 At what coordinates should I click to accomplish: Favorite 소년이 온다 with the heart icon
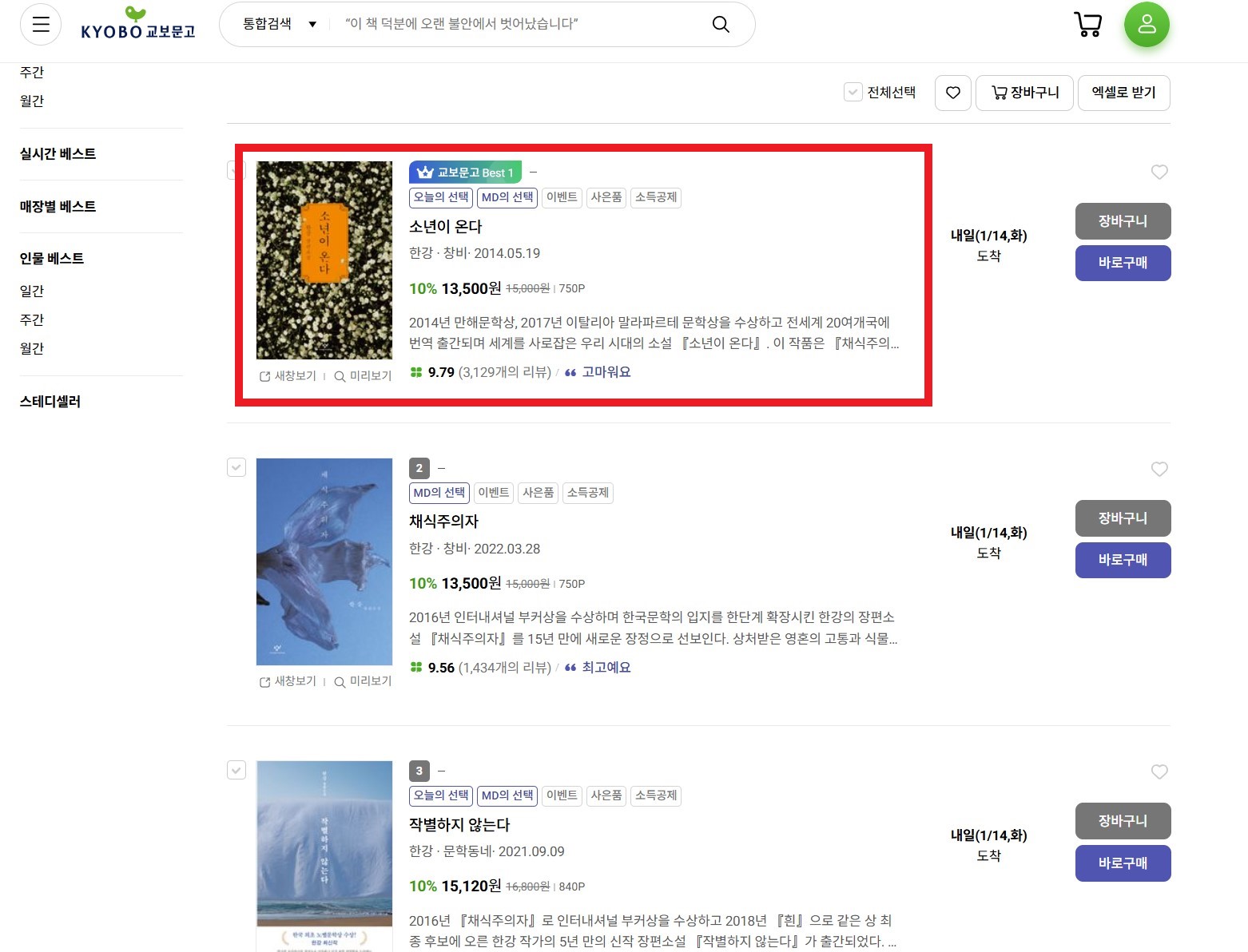(1159, 172)
